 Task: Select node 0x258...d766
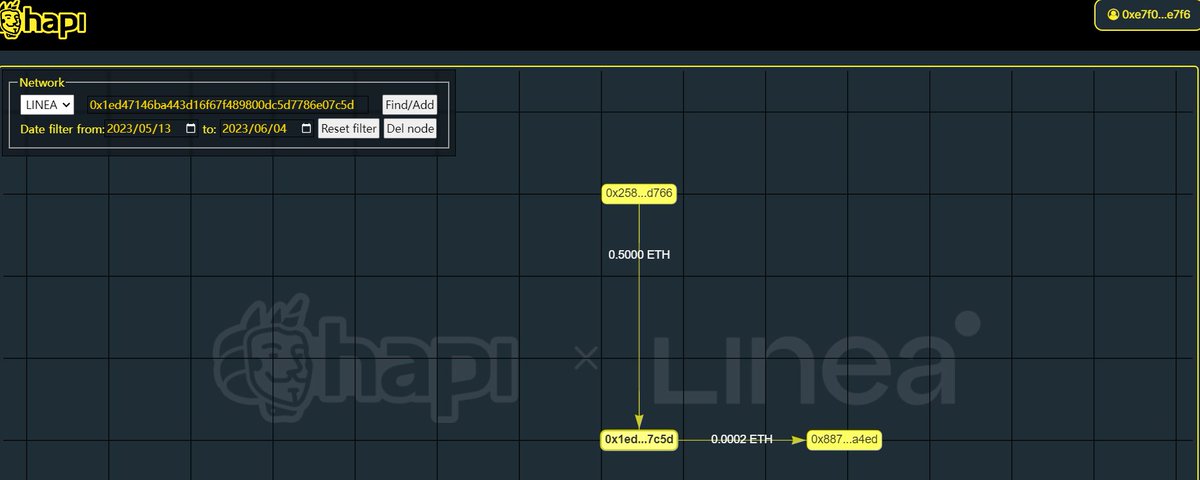click(640, 193)
